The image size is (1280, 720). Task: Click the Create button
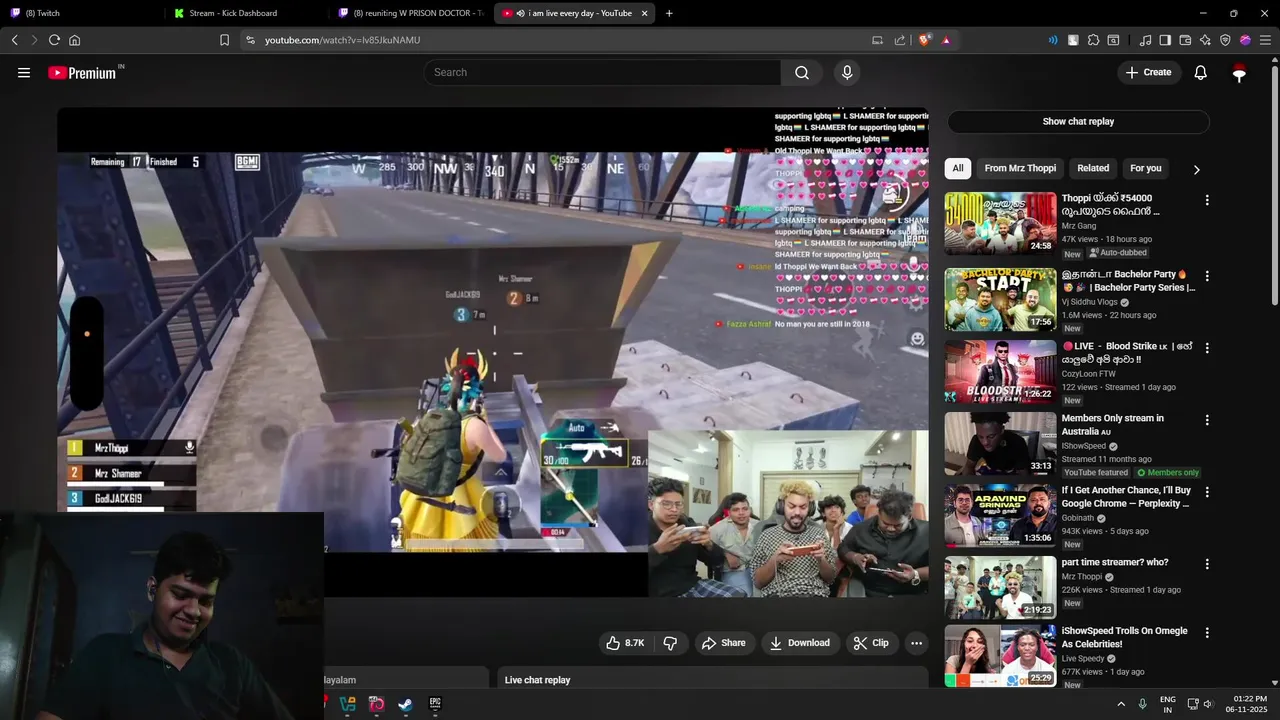(1148, 72)
